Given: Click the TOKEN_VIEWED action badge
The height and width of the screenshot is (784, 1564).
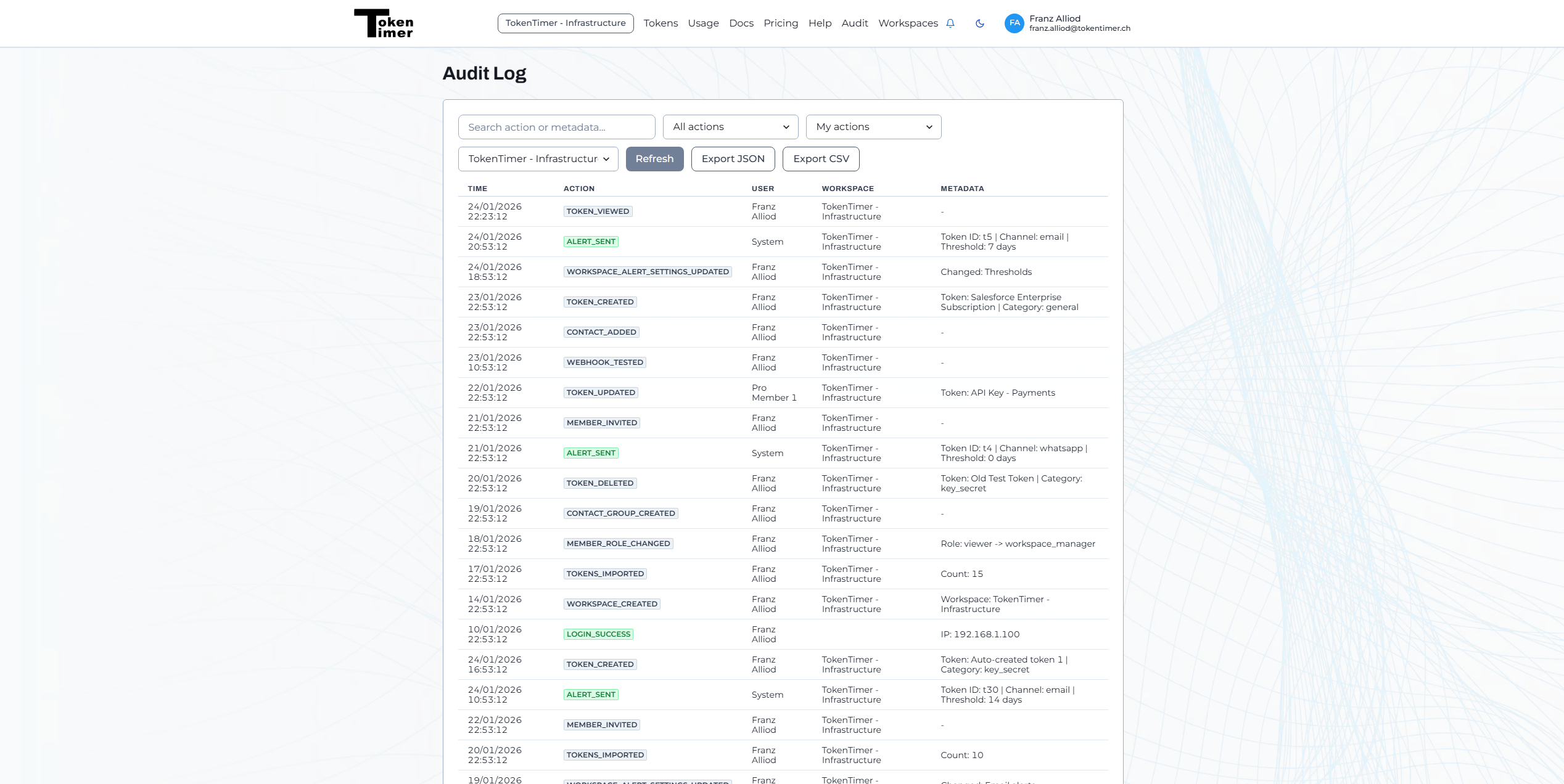Looking at the screenshot, I should (598, 211).
